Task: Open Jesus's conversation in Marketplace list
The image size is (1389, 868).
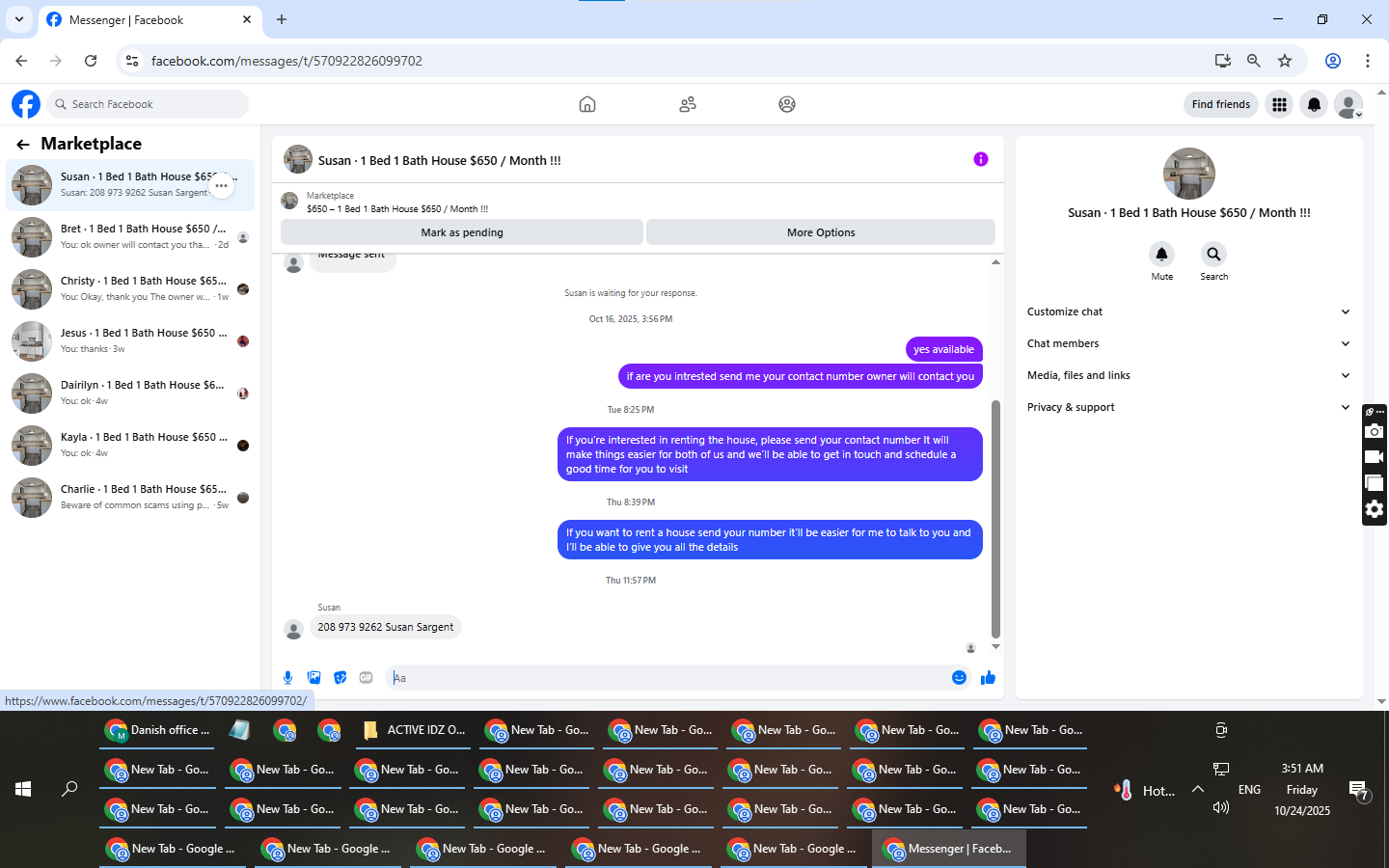Action: 131,341
